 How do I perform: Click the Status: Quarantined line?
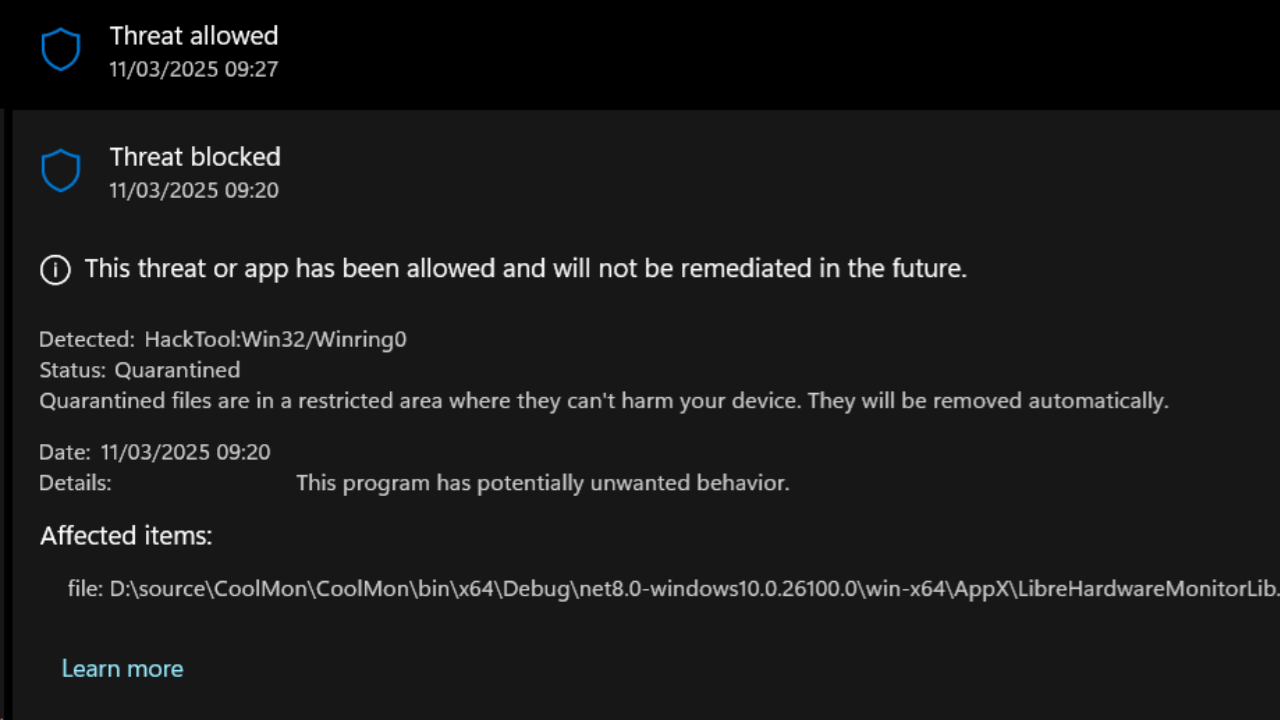(x=140, y=370)
